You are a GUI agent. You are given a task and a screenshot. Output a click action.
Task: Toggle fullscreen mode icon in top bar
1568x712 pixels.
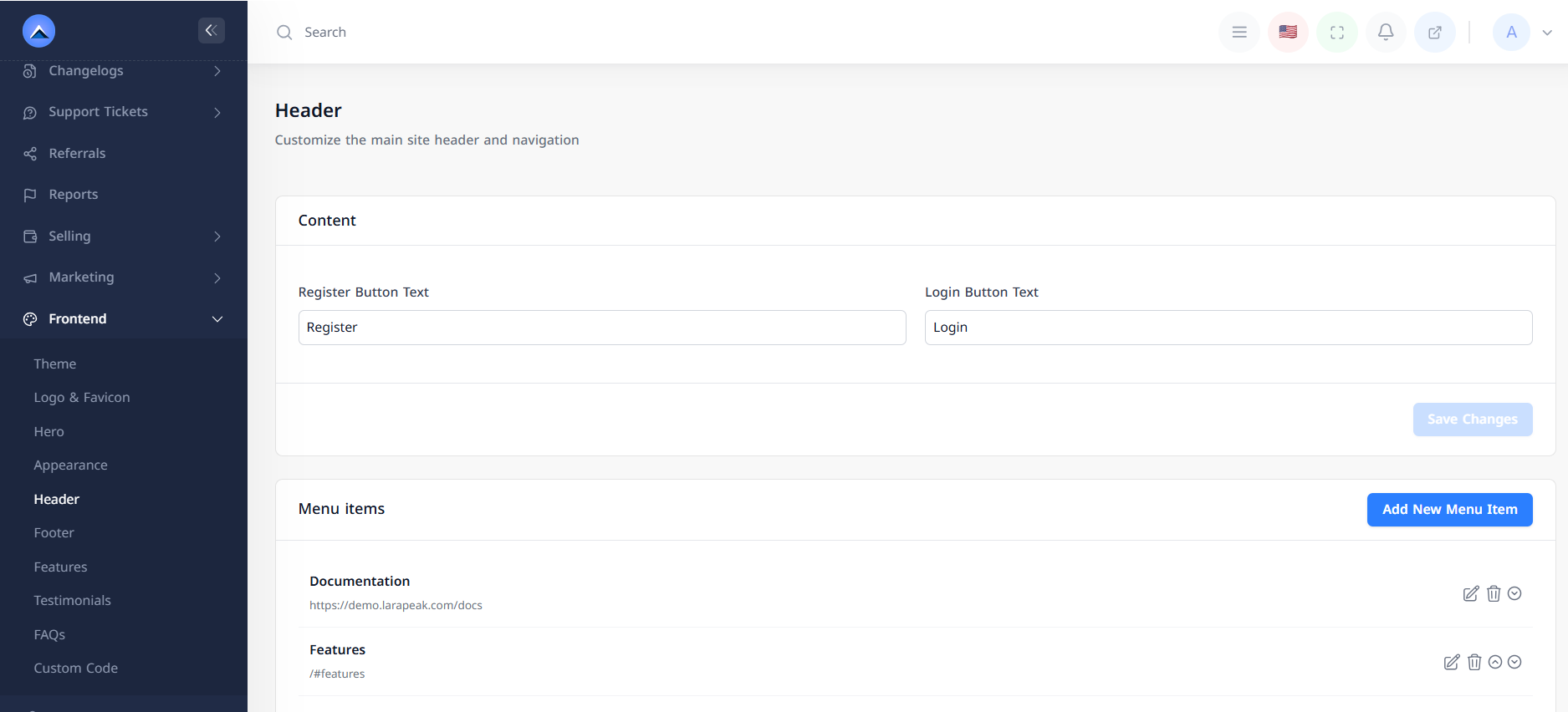pos(1337,33)
